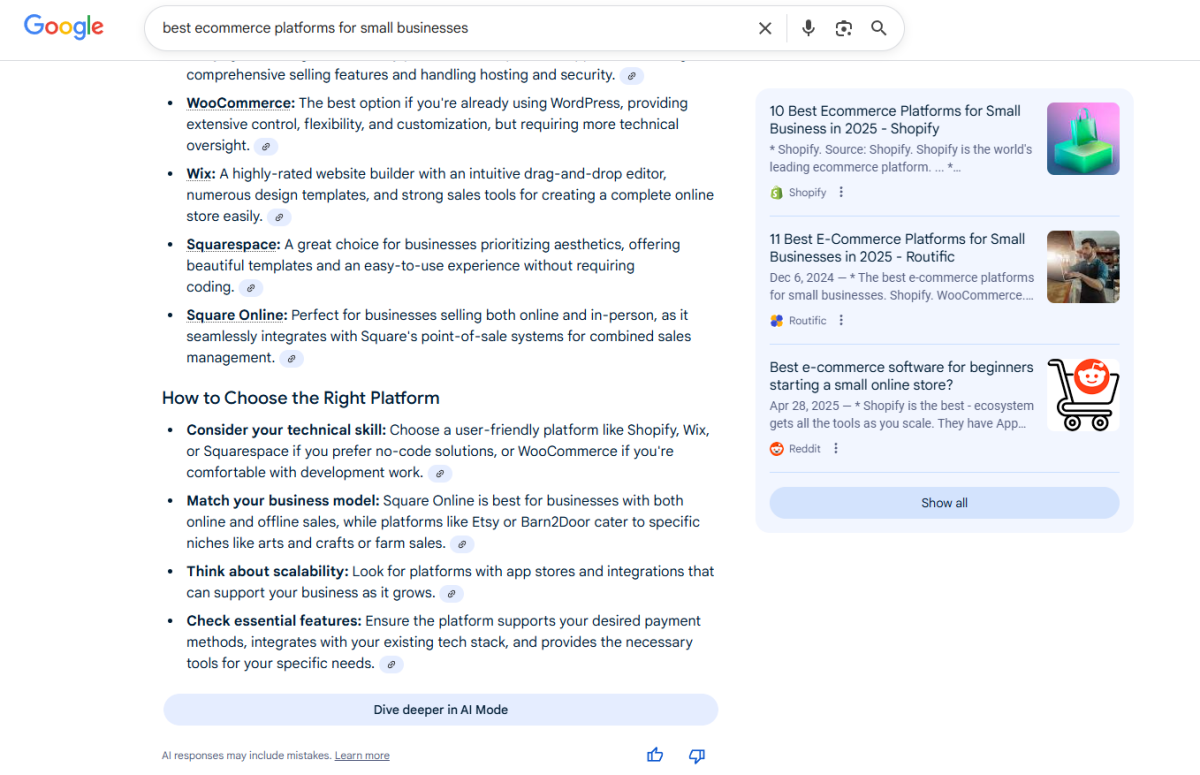
Task: Give the AI response a thumbs up
Action: [x=655, y=755]
